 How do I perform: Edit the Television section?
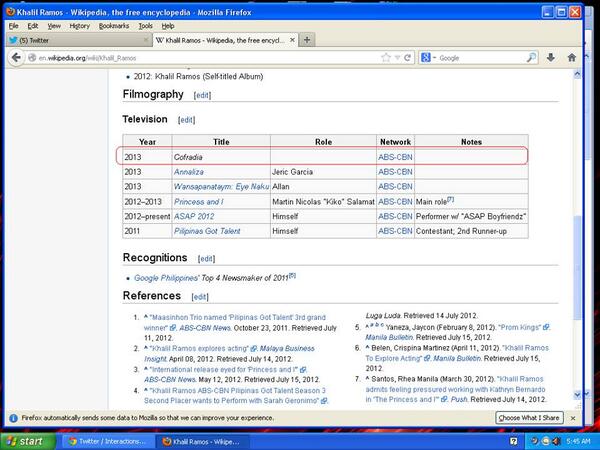click(x=186, y=120)
